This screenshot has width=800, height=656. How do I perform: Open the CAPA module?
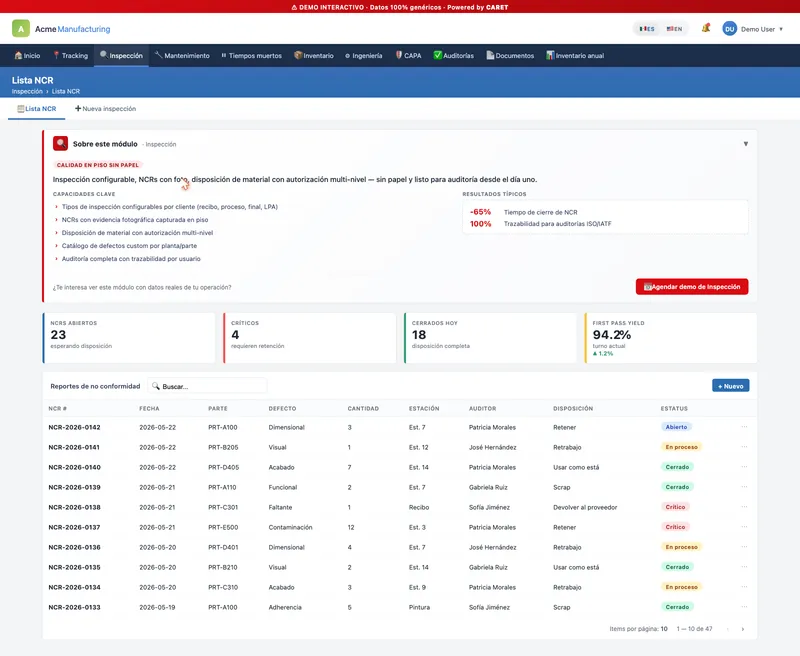point(408,56)
